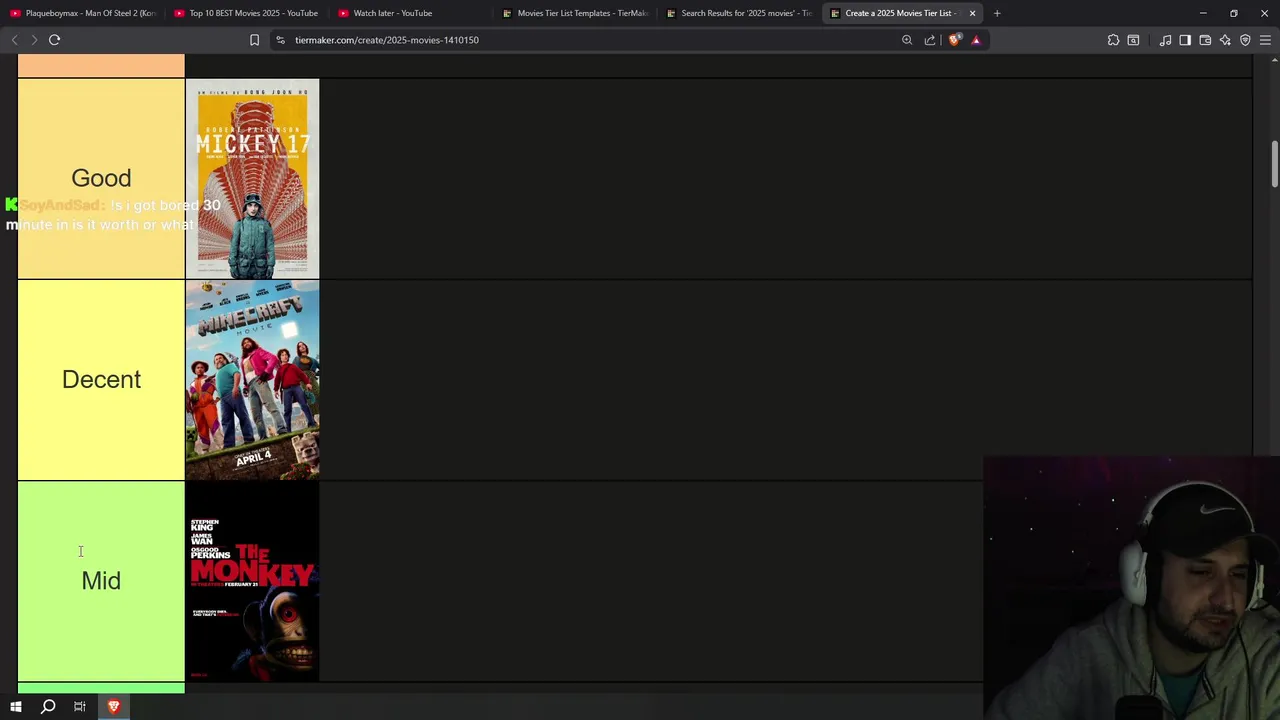Edit the Good tier label
This screenshot has width=1280, height=720.
(x=101, y=178)
